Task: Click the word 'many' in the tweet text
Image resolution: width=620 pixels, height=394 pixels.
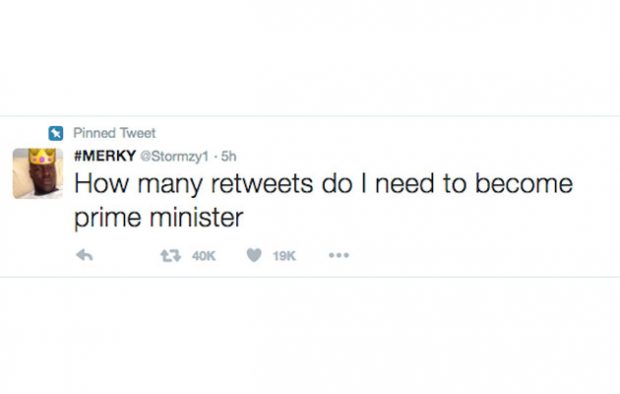Action: pyautogui.click(x=170, y=186)
